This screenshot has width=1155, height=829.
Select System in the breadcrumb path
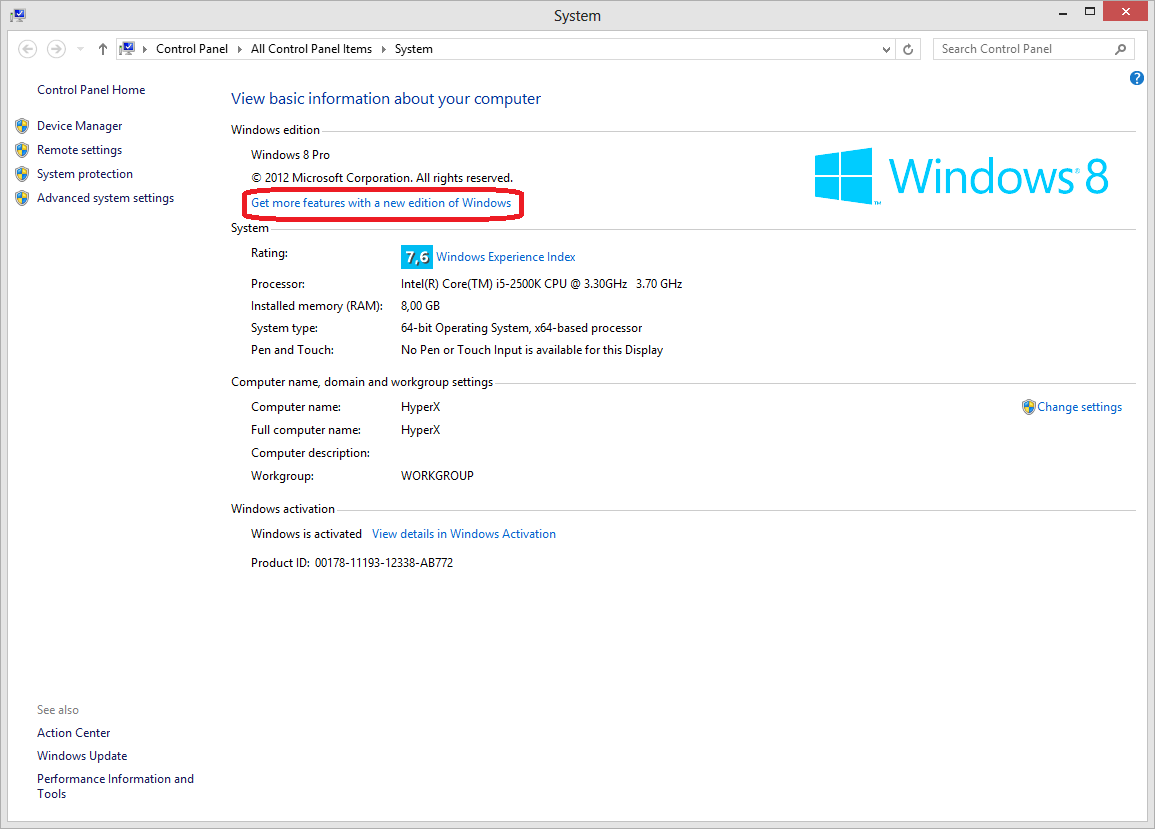coord(413,49)
